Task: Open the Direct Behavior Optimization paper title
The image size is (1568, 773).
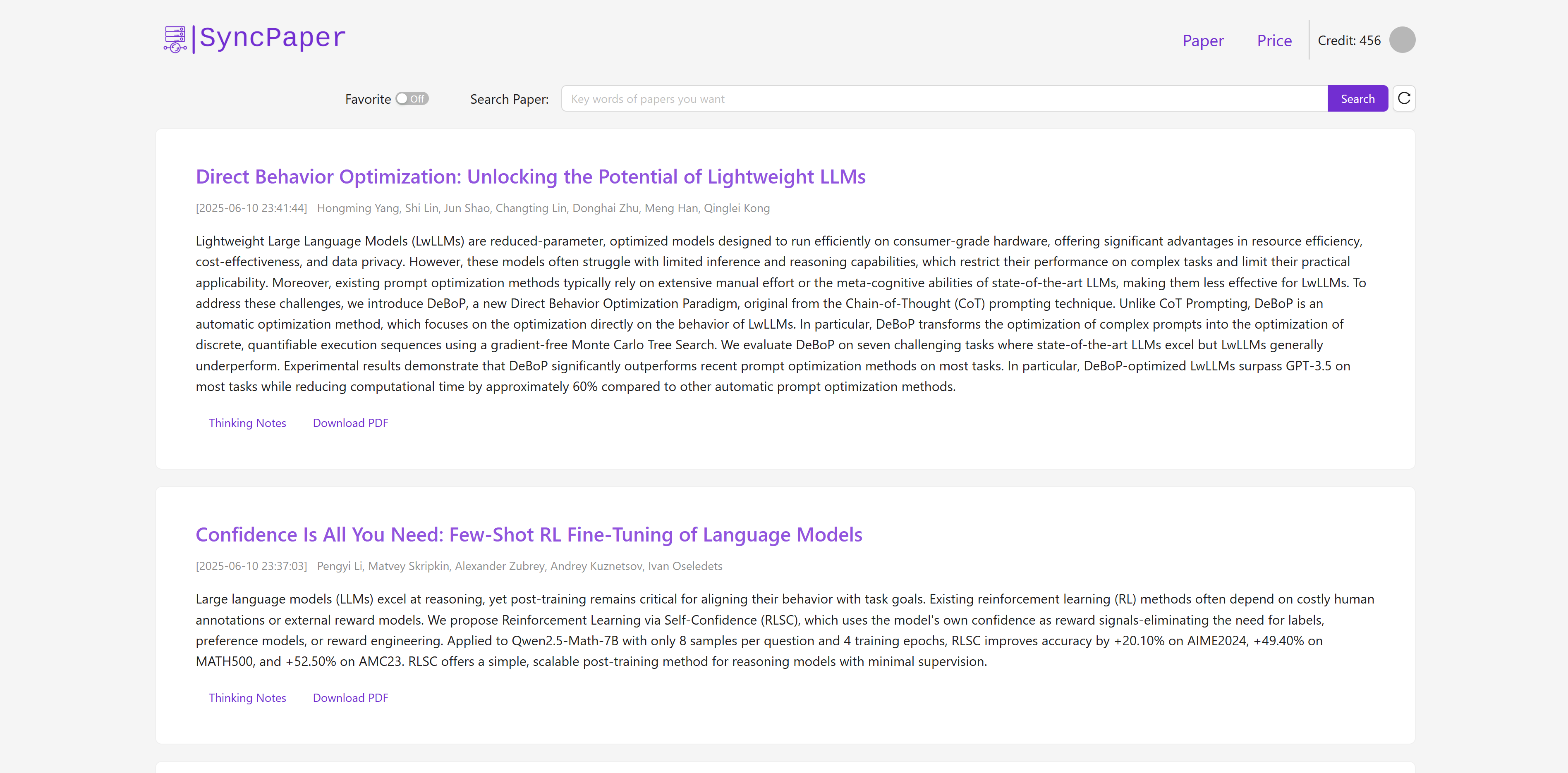Action: pos(530,177)
